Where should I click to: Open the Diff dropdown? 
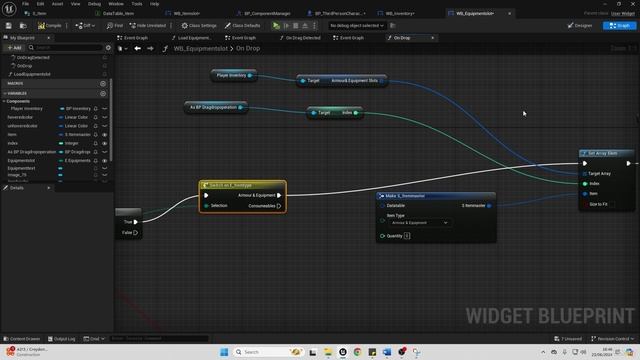pos(85,26)
